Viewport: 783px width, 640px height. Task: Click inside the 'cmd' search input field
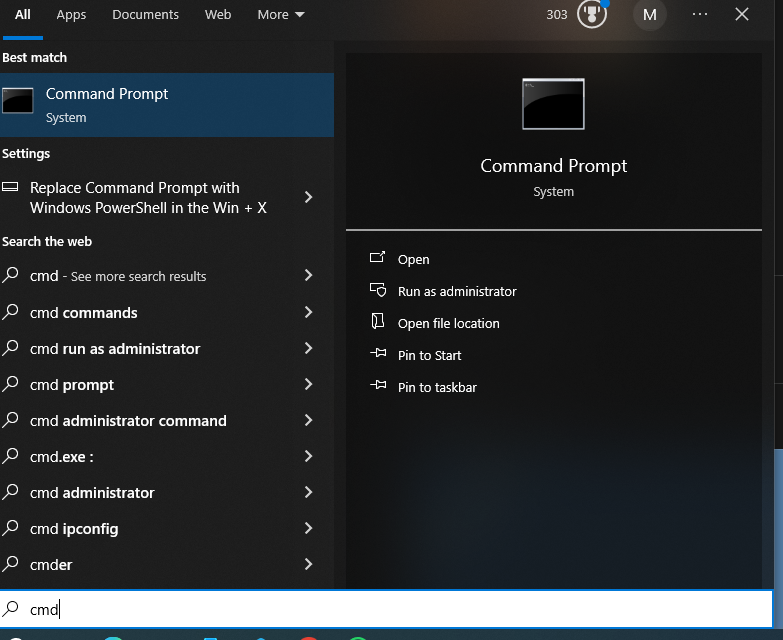point(387,609)
